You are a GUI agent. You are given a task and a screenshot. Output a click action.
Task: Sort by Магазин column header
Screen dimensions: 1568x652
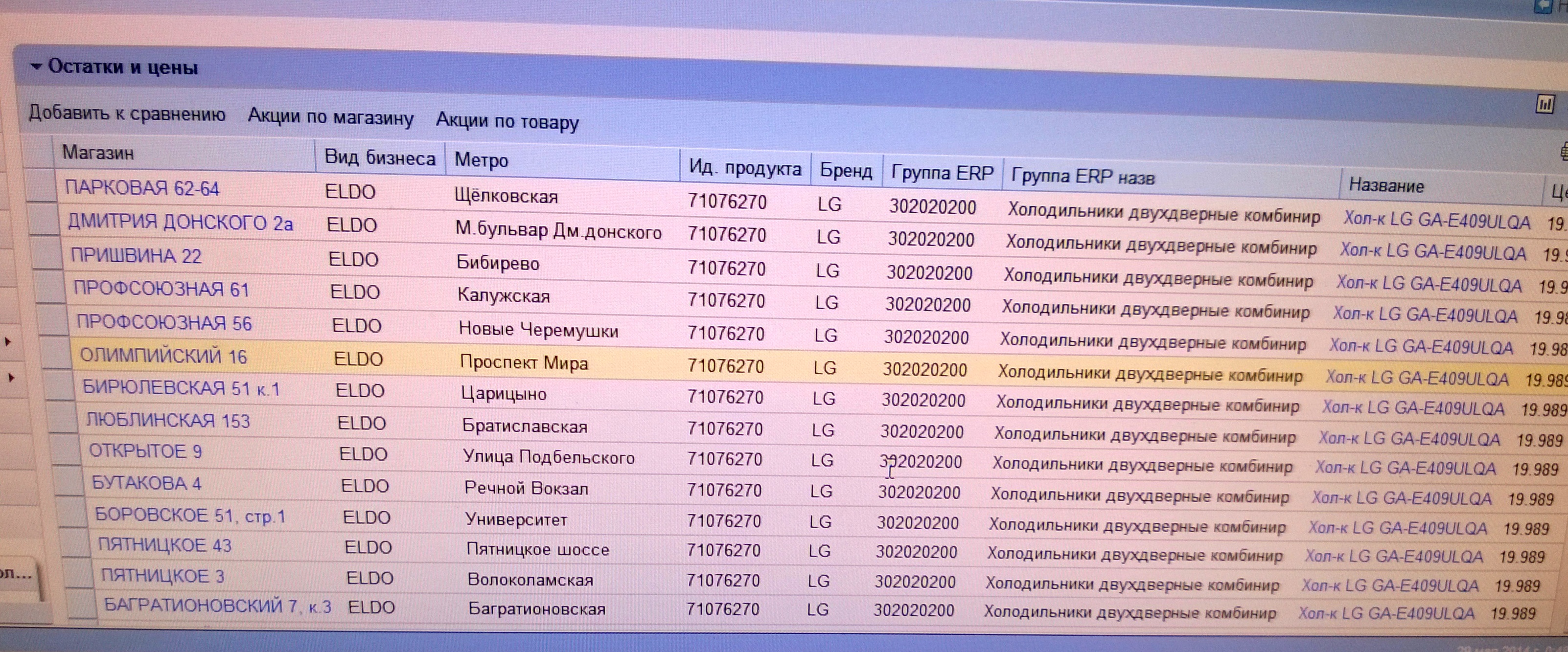[97, 153]
